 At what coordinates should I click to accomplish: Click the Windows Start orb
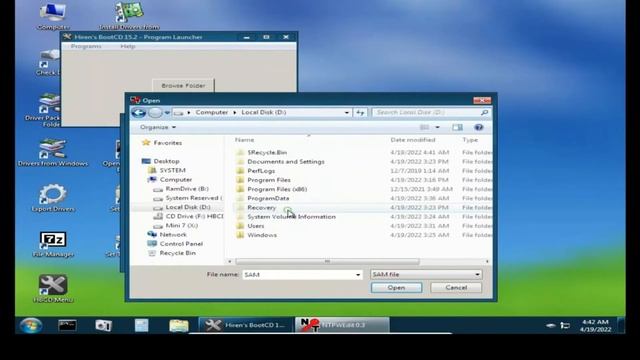[31, 325]
